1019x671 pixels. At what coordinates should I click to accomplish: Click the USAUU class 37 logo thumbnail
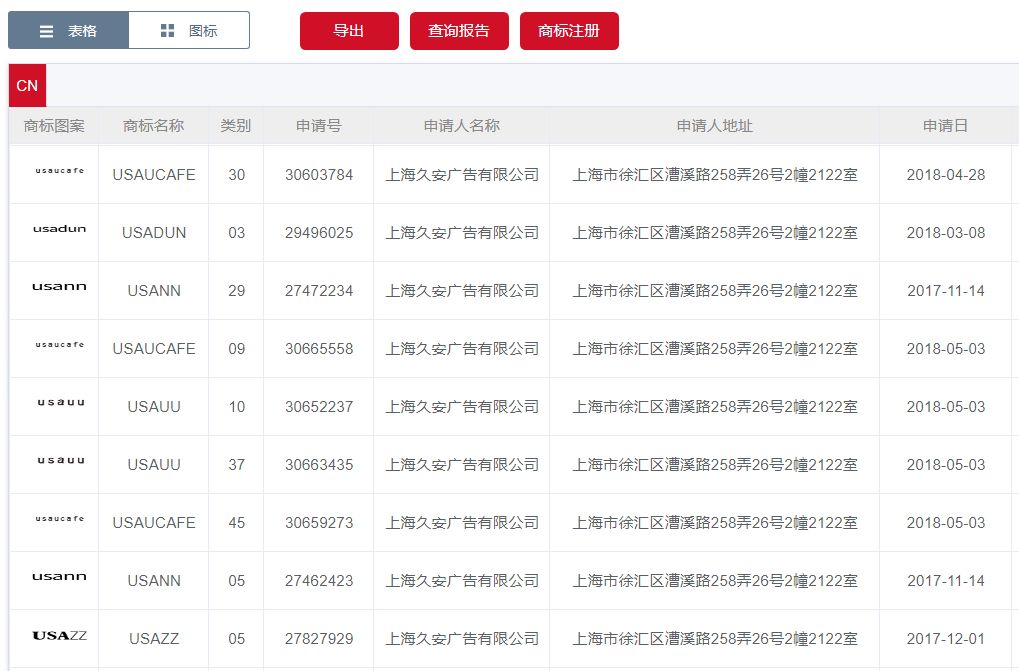pyautogui.click(x=60, y=461)
